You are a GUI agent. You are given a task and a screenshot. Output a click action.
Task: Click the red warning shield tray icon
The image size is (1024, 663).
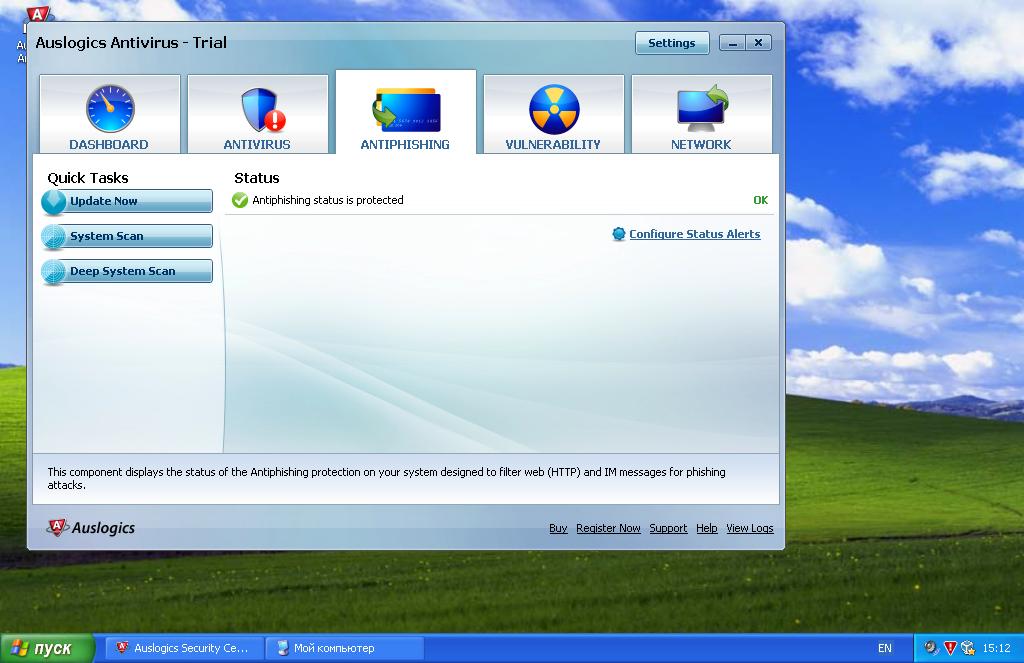point(950,648)
